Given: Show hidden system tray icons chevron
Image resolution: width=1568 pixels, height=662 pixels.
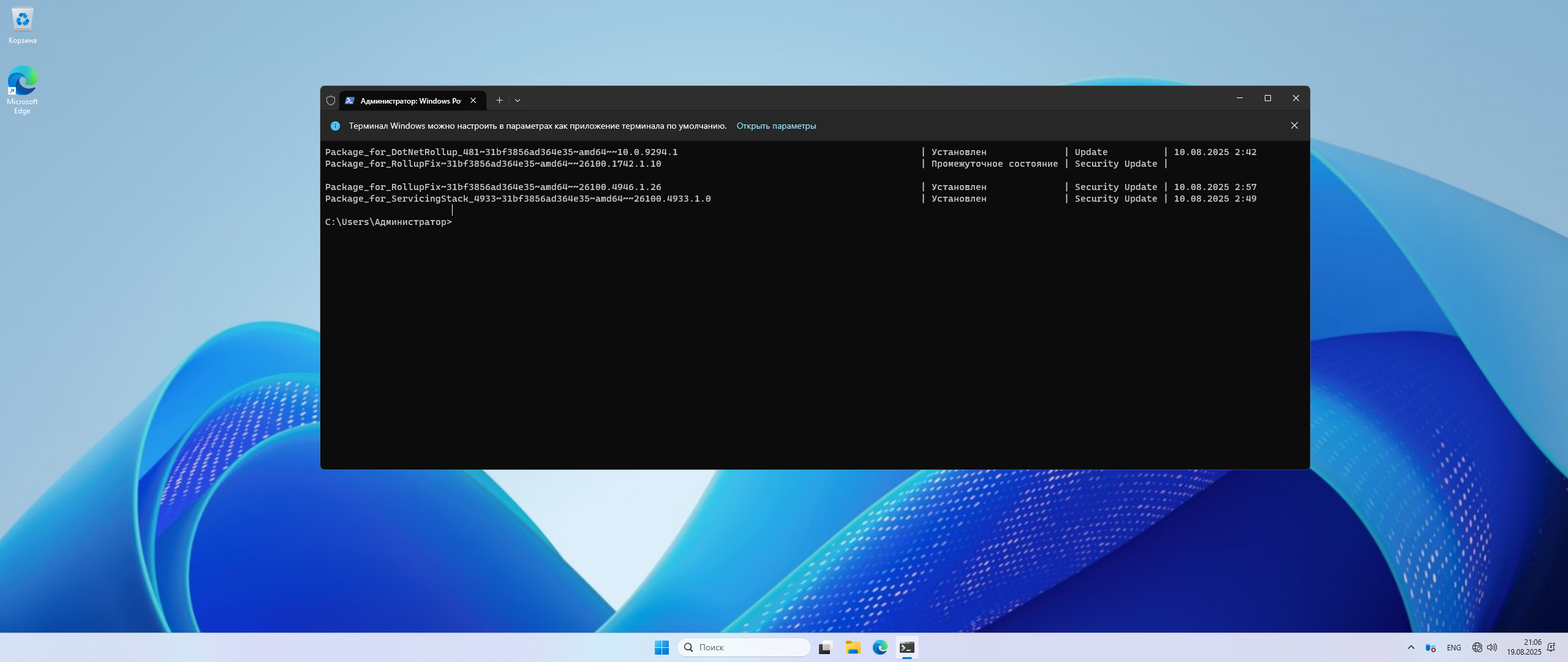Looking at the screenshot, I should point(1411,647).
